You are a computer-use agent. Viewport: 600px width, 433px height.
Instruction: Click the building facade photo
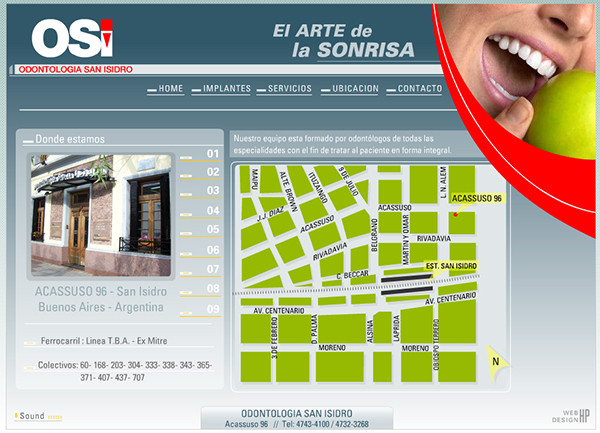(101, 214)
